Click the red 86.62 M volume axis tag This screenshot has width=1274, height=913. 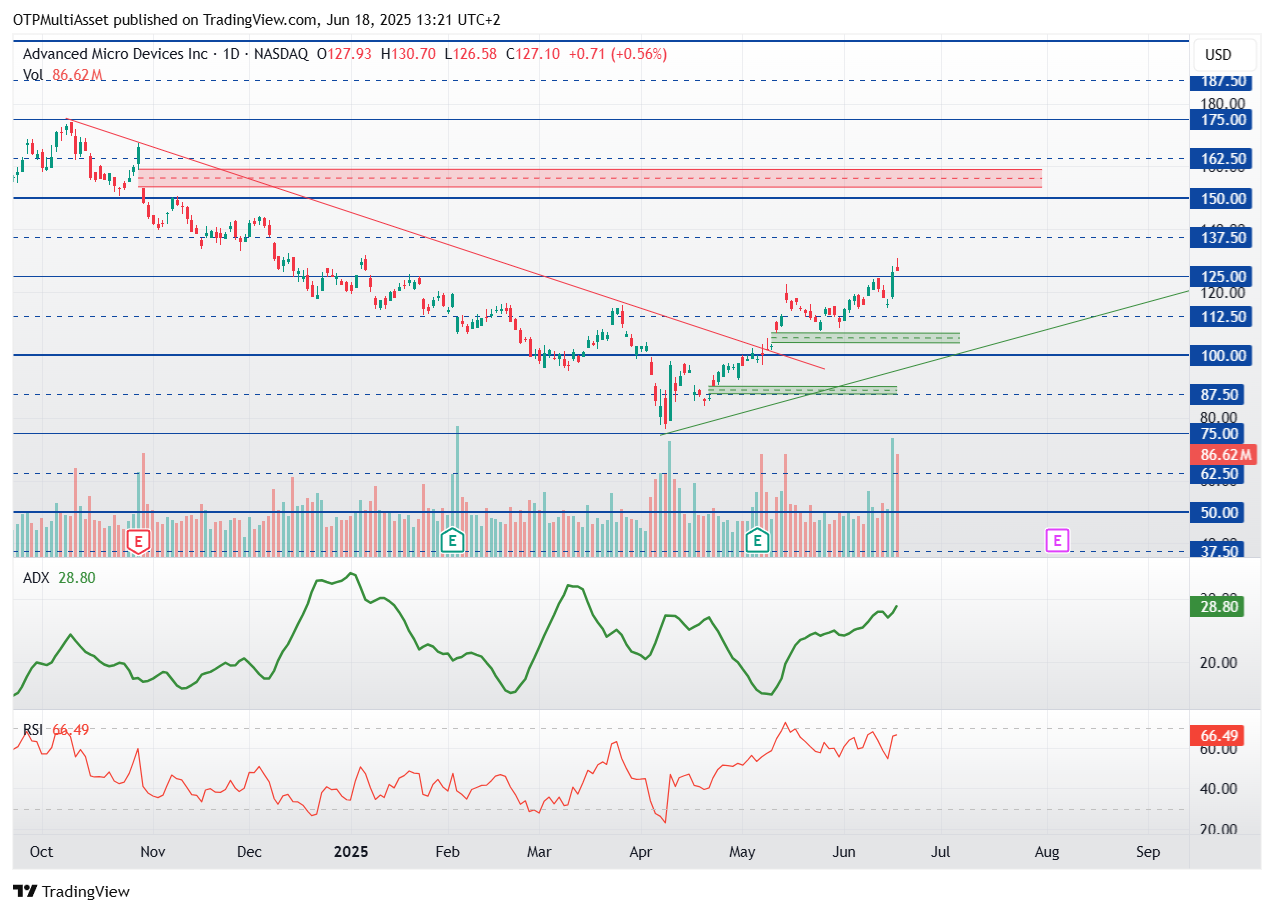(x=1224, y=454)
